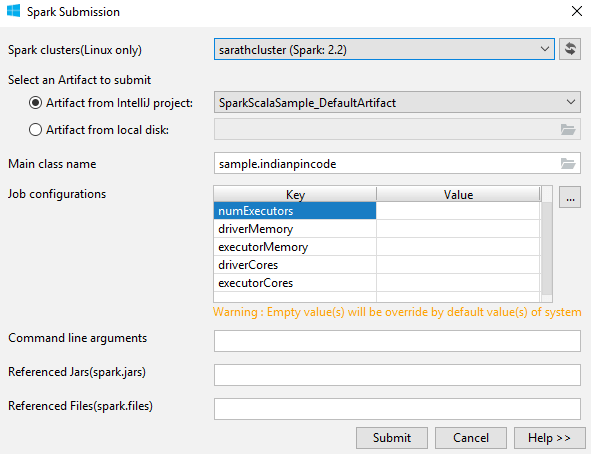Click the executorMemory value cell

(x=458, y=247)
